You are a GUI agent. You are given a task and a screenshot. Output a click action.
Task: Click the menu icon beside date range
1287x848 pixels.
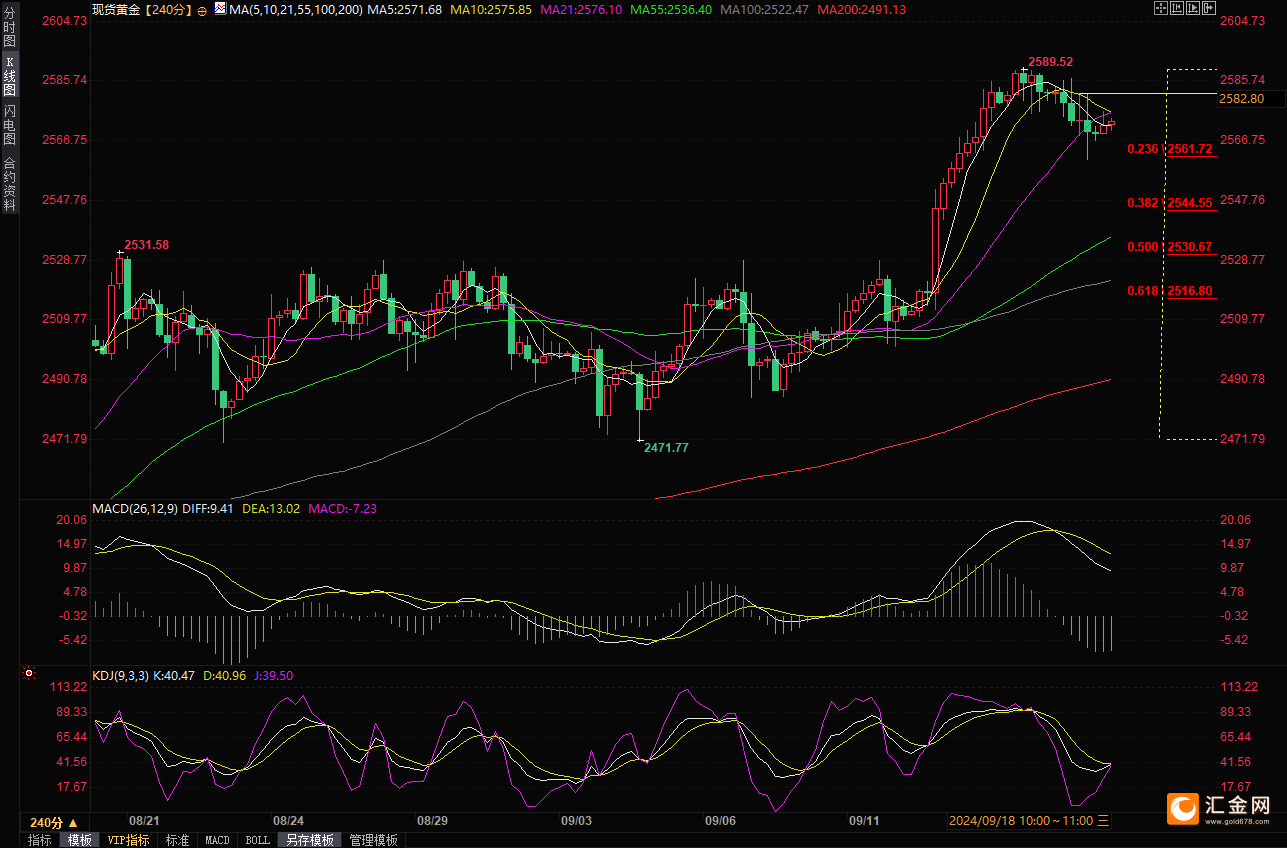(1103, 821)
